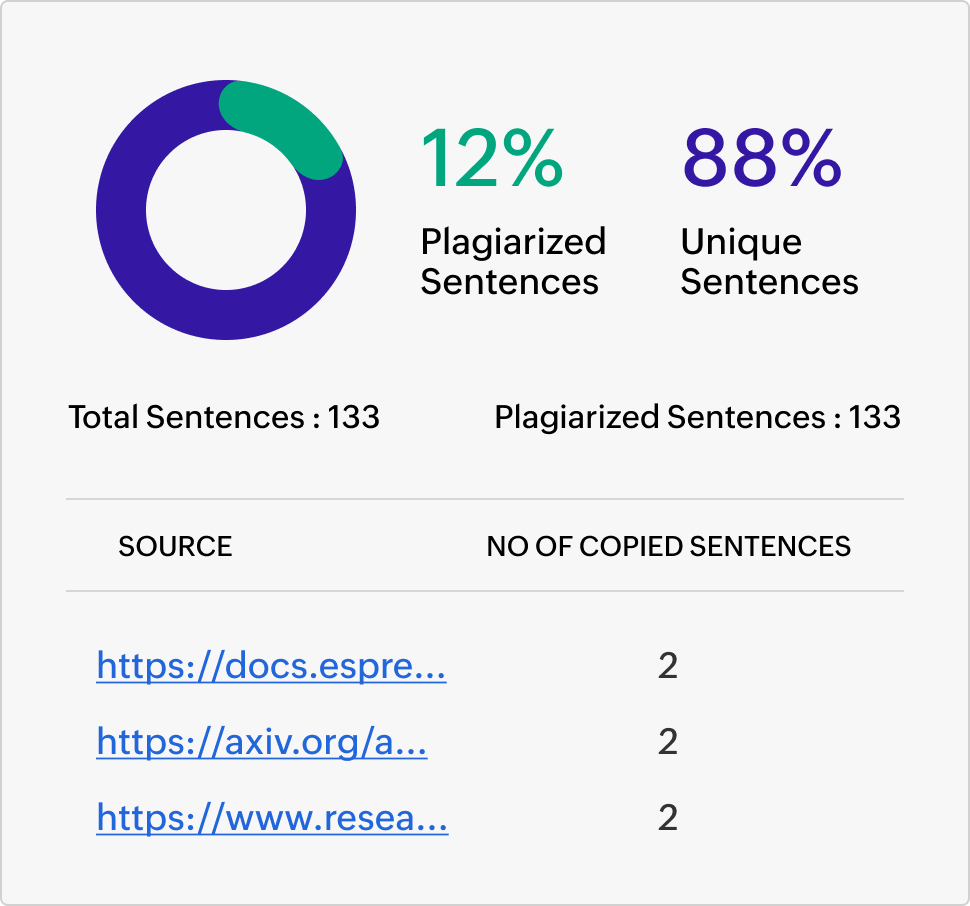Viewport: 970px width, 906px height.
Task: Click the green plagiarized segment of donut chart
Action: click(x=285, y=124)
